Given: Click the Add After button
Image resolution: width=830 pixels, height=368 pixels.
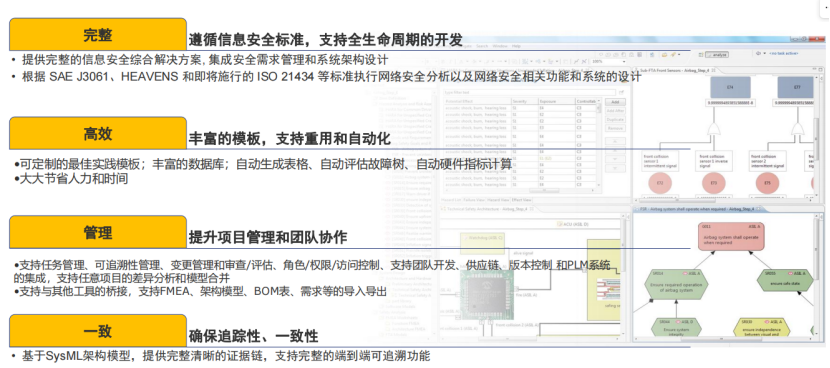Looking at the screenshot, I should click(614, 111).
